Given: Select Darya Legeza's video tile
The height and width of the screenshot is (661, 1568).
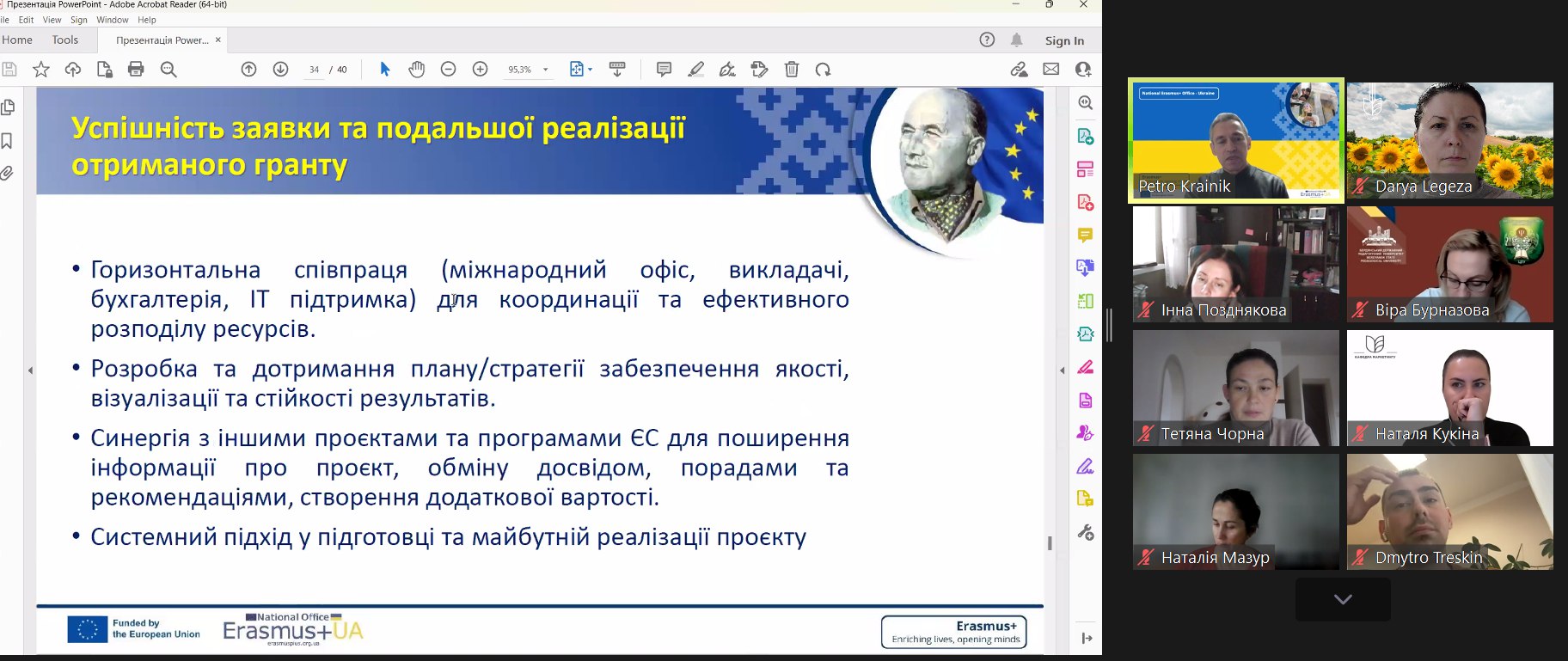Looking at the screenshot, I should pos(1450,141).
